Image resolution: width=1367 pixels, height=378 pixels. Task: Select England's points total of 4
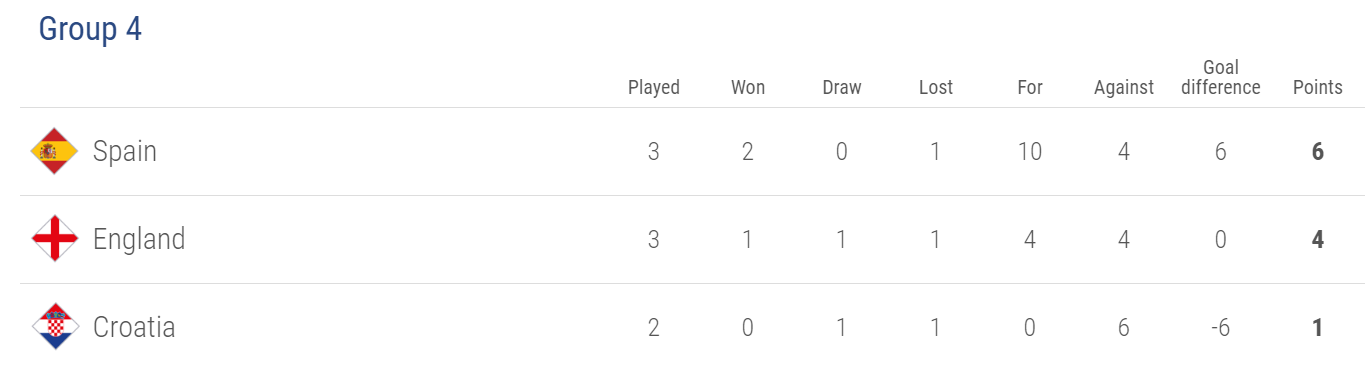(1318, 240)
